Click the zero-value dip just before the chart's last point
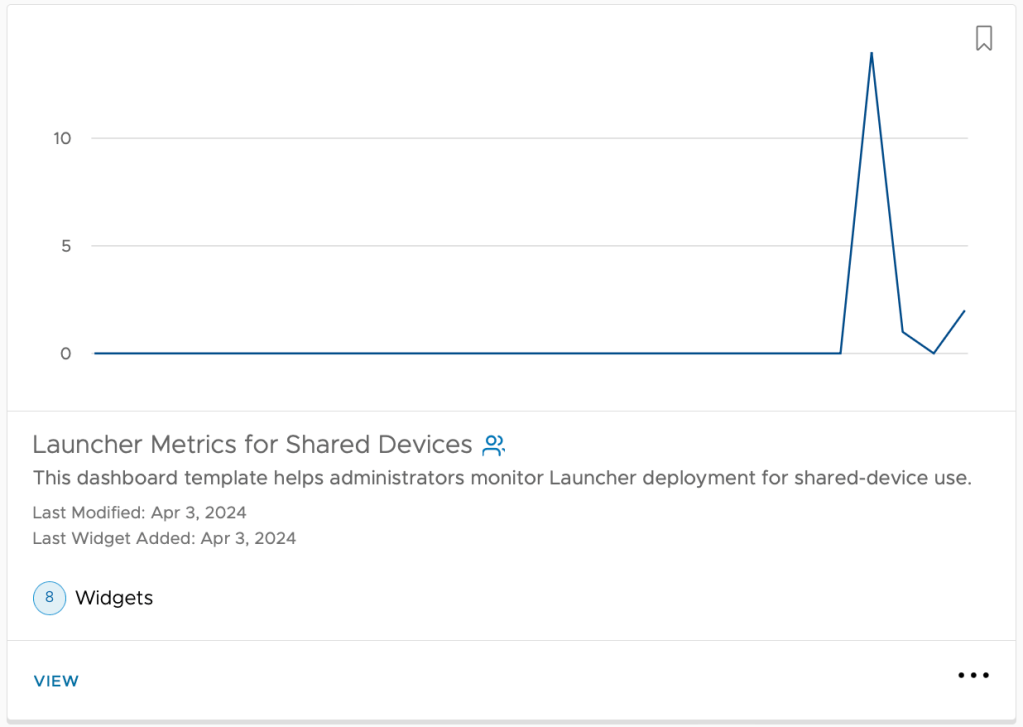Viewport: 1023px width, 727px height. click(x=934, y=353)
